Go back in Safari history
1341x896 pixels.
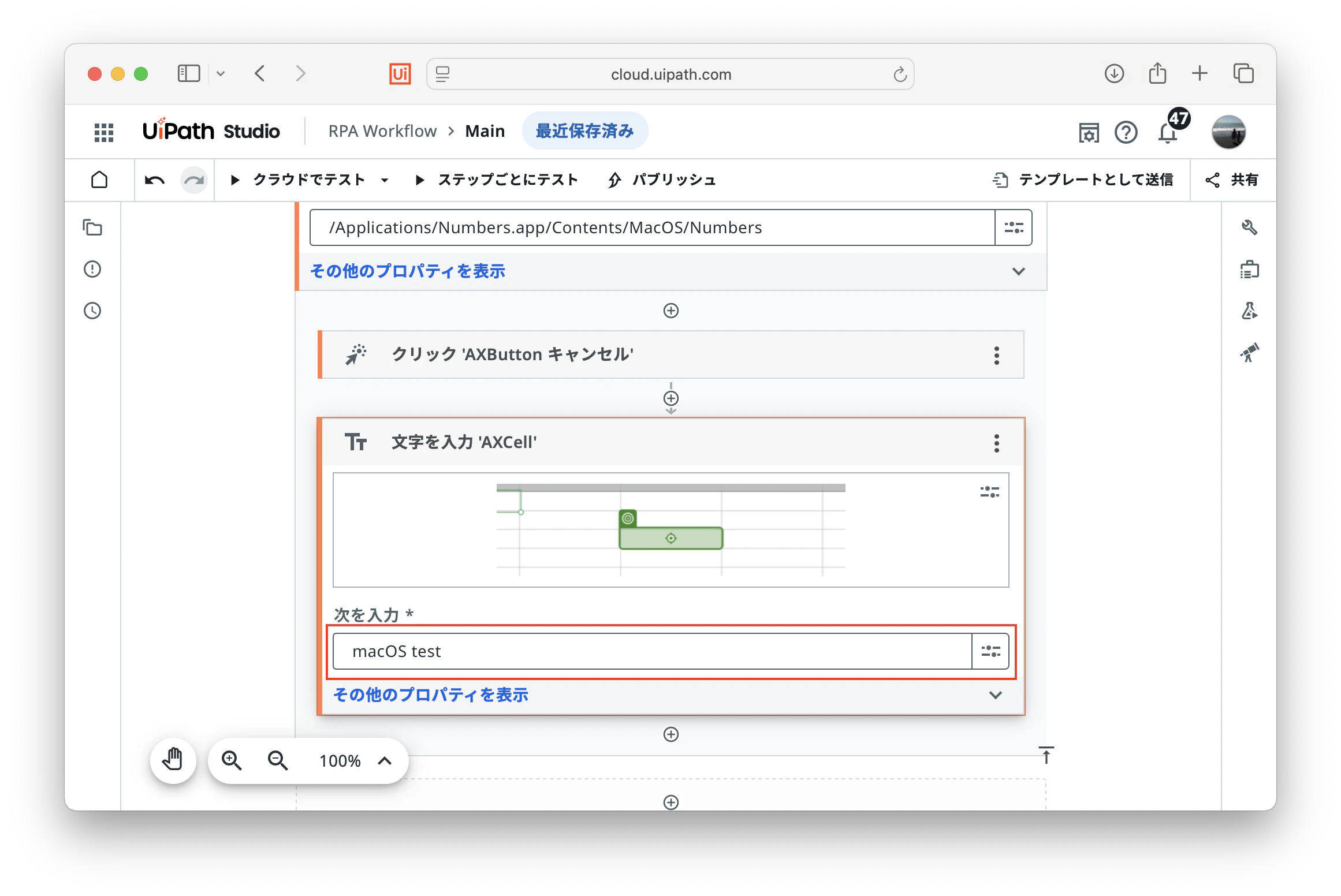click(x=260, y=73)
